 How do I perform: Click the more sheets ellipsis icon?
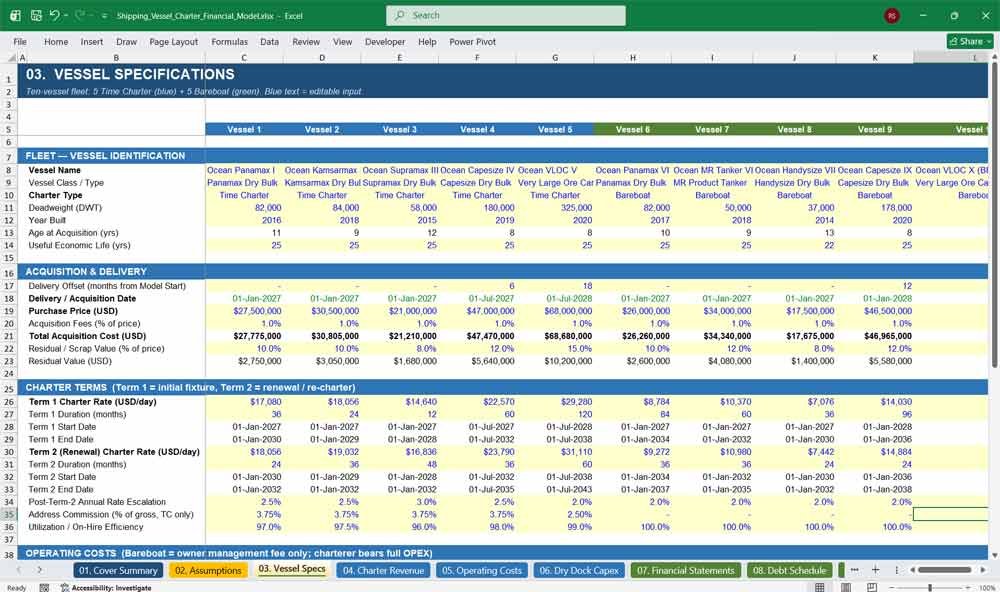855,570
